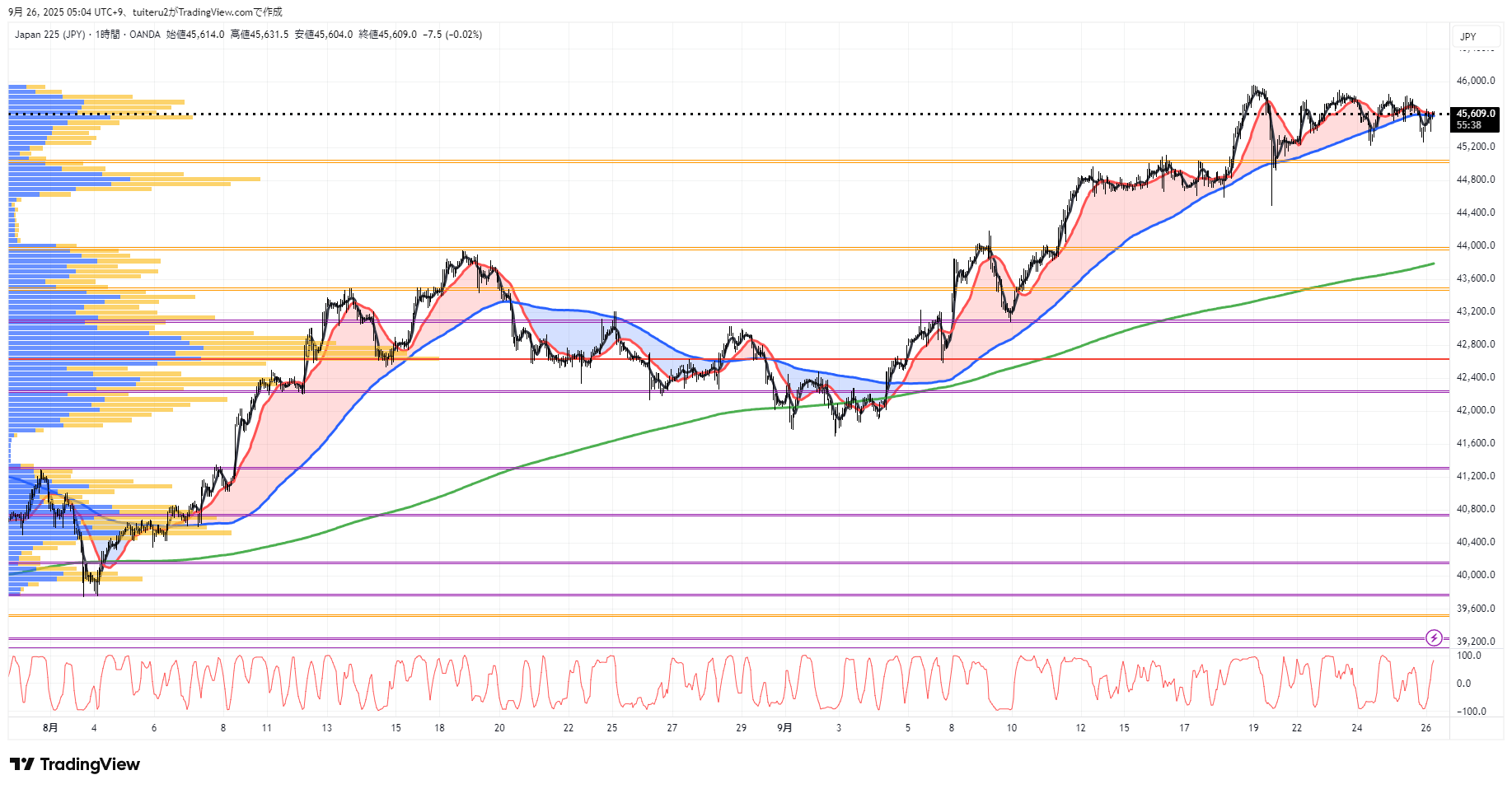This screenshot has height=789, width=1512.
Task: Click date 19 on the time axis
Action: (1253, 727)
